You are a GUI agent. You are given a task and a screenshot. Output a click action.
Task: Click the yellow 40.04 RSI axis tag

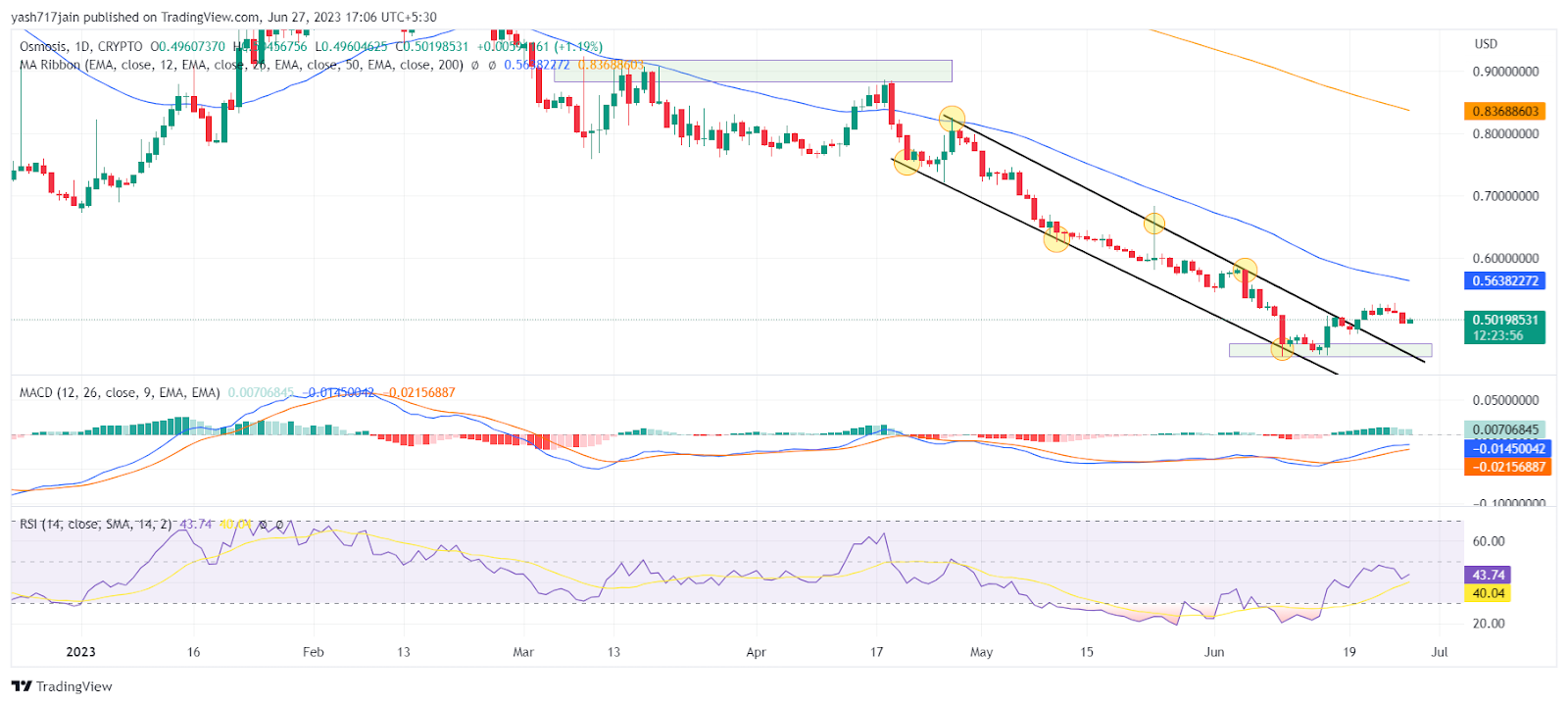pos(1488,593)
